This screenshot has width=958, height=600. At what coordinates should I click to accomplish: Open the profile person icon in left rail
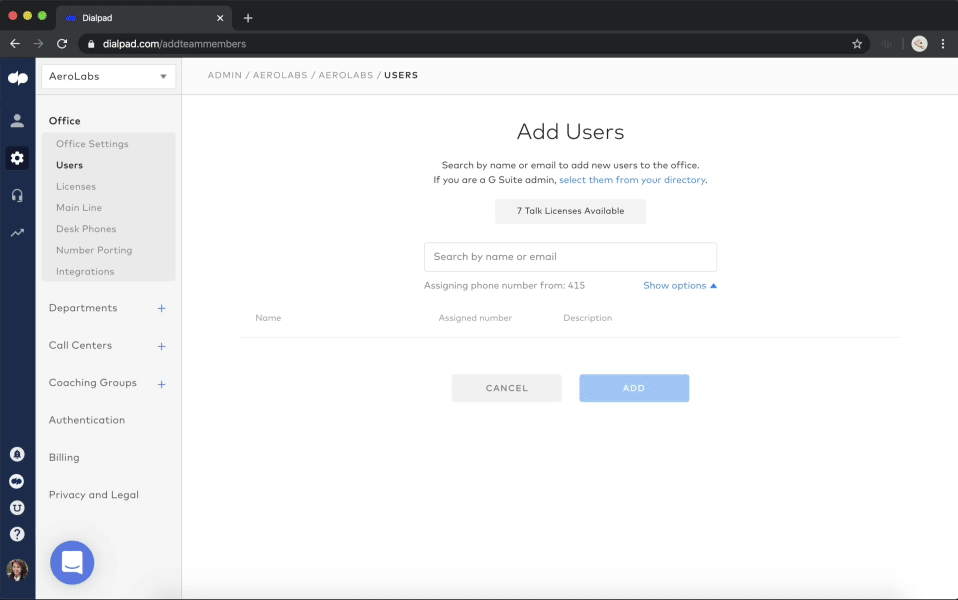coord(17,120)
